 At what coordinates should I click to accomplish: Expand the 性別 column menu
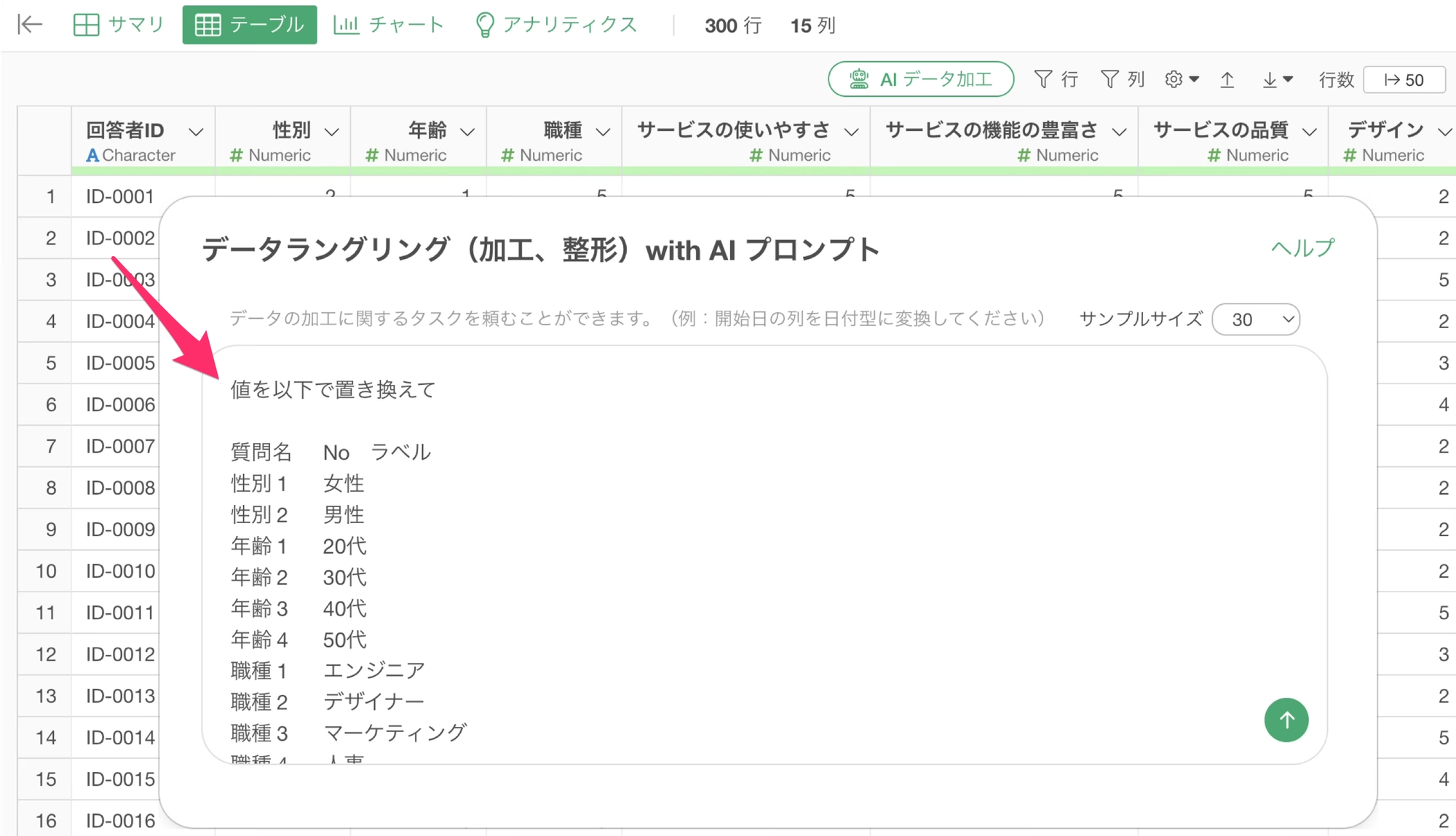pyautogui.click(x=332, y=132)
